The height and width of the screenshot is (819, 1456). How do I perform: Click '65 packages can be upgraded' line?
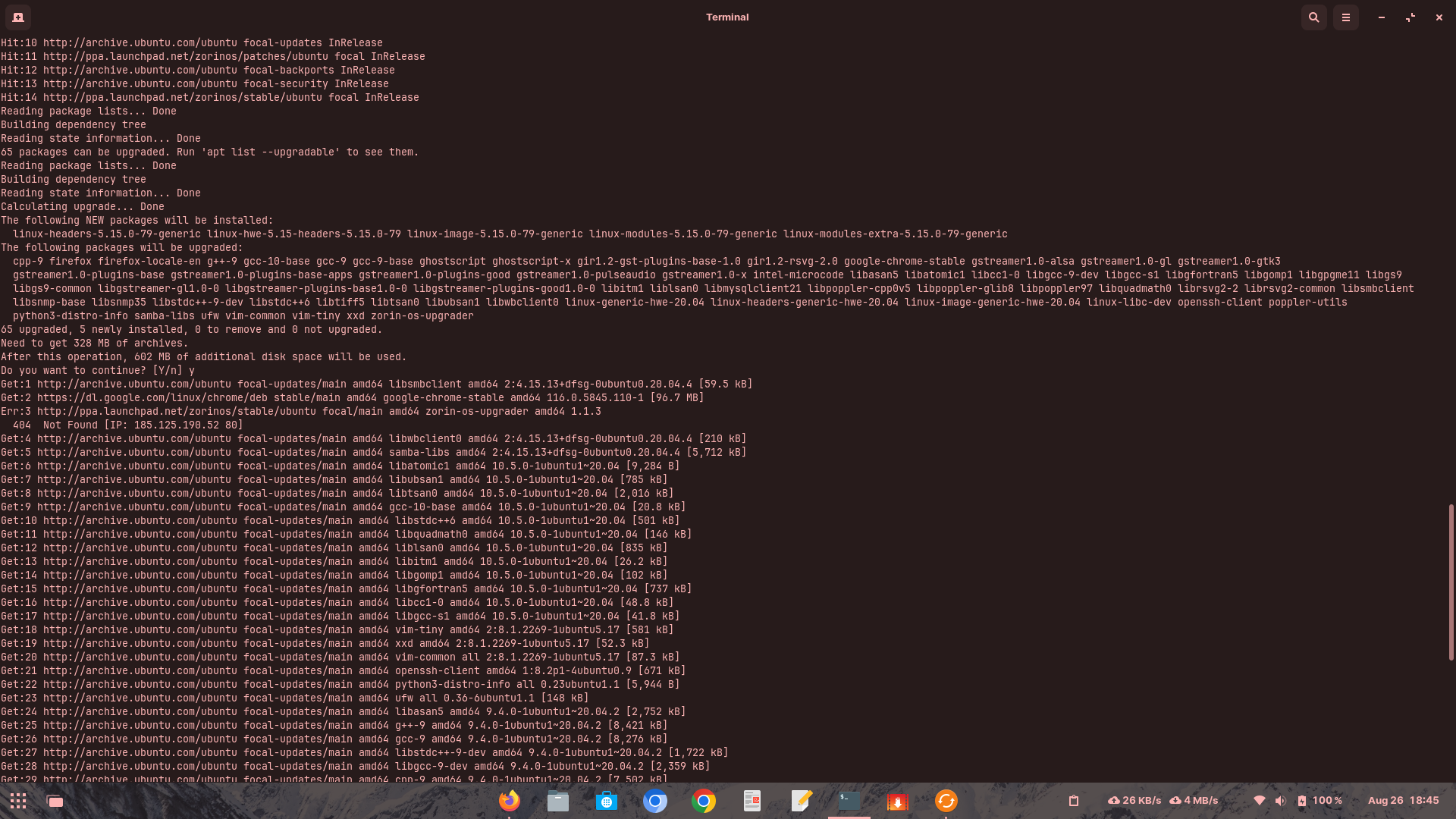click(210, 152)
